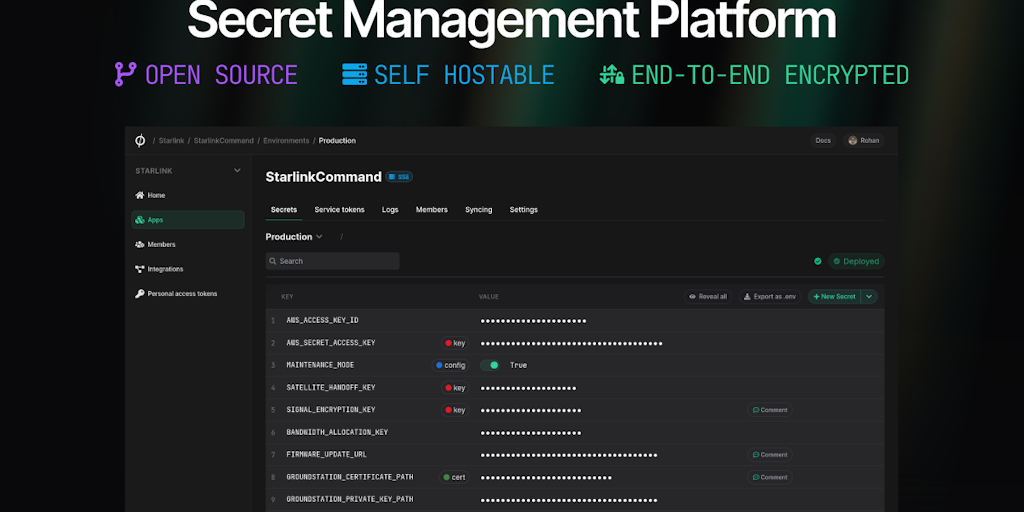Click the SSE badge beside StarlinkCommand
This screenshot has width=1024, height=512.
click(x=400, y=177)
